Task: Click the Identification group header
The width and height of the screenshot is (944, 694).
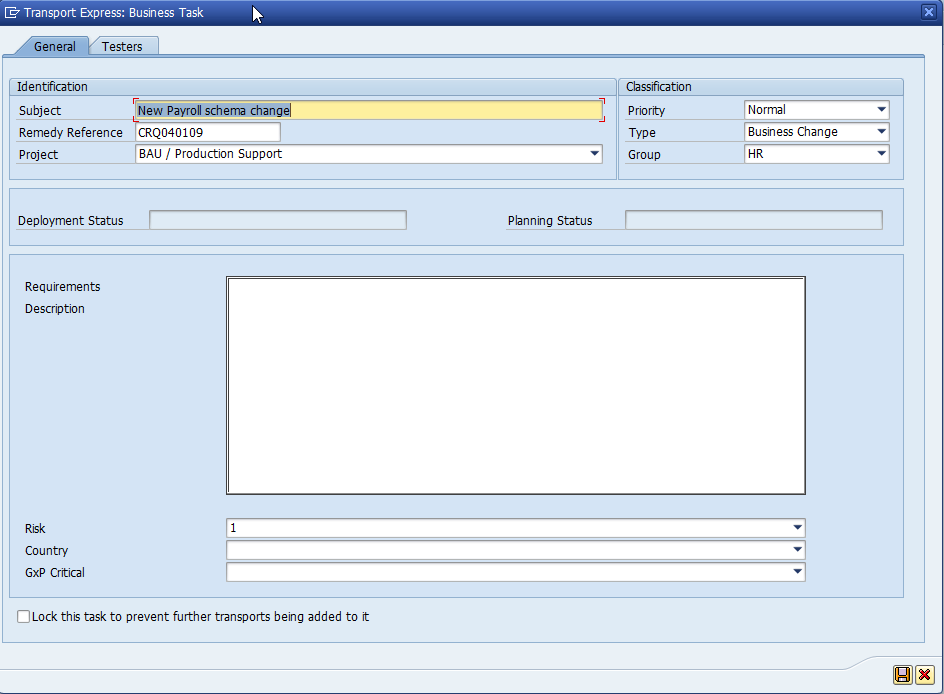Action: (x=312, y=87)
